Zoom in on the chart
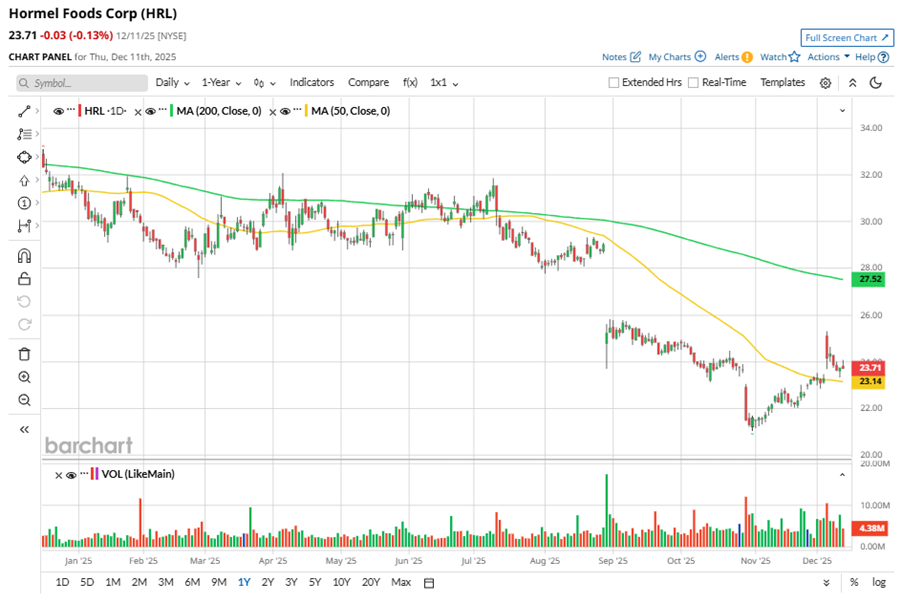Image resolution: width=902 pixels, height=603 pixels. point(24,377)
